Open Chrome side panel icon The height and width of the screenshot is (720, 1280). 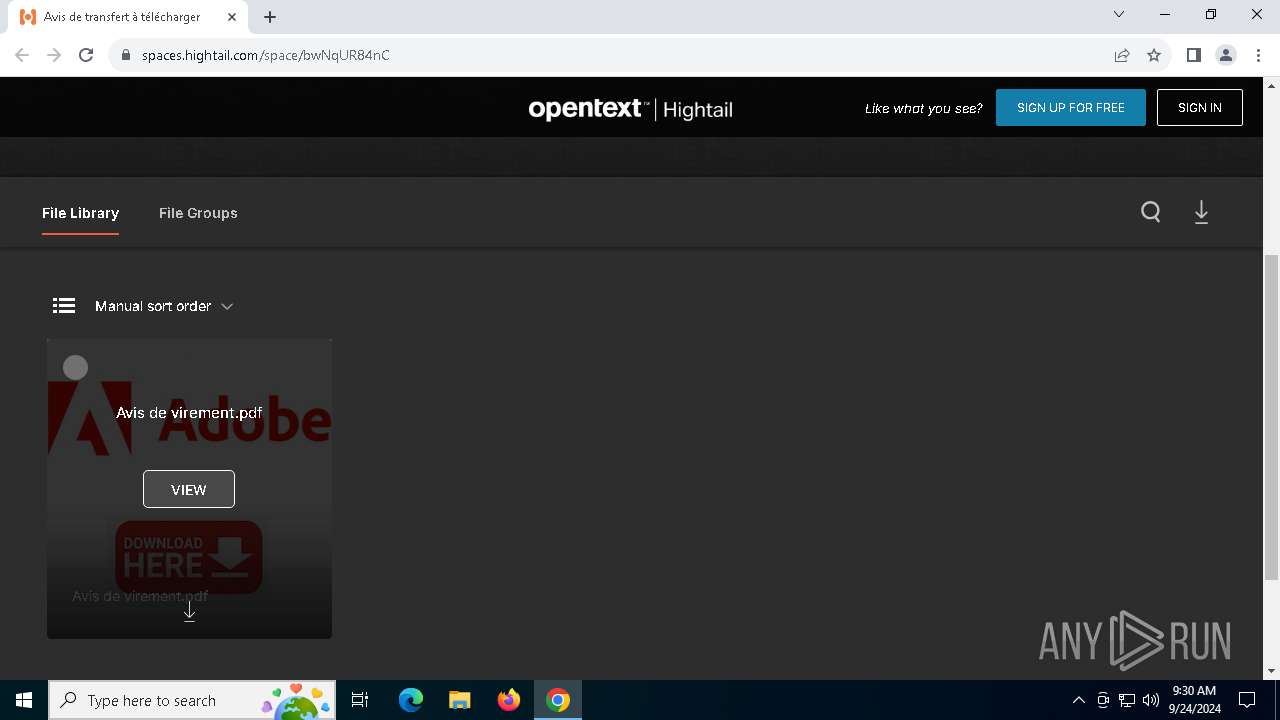[x=1193, y=55]
